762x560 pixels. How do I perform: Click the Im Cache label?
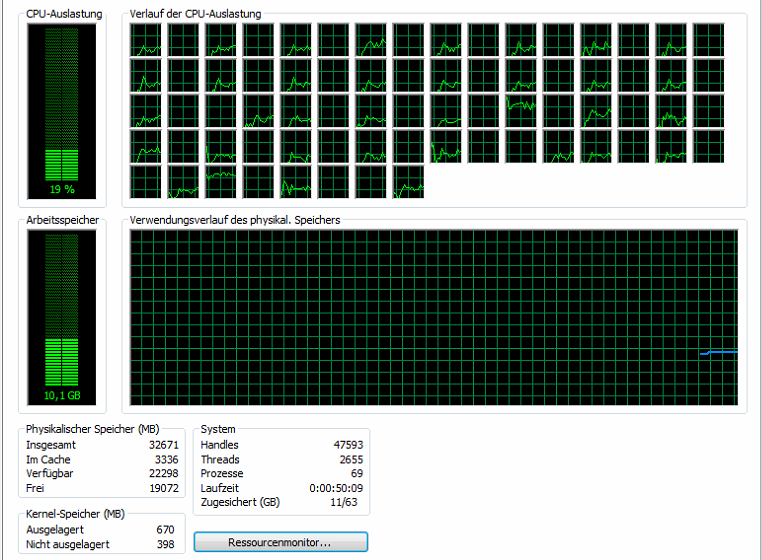[x=48, y=459]
